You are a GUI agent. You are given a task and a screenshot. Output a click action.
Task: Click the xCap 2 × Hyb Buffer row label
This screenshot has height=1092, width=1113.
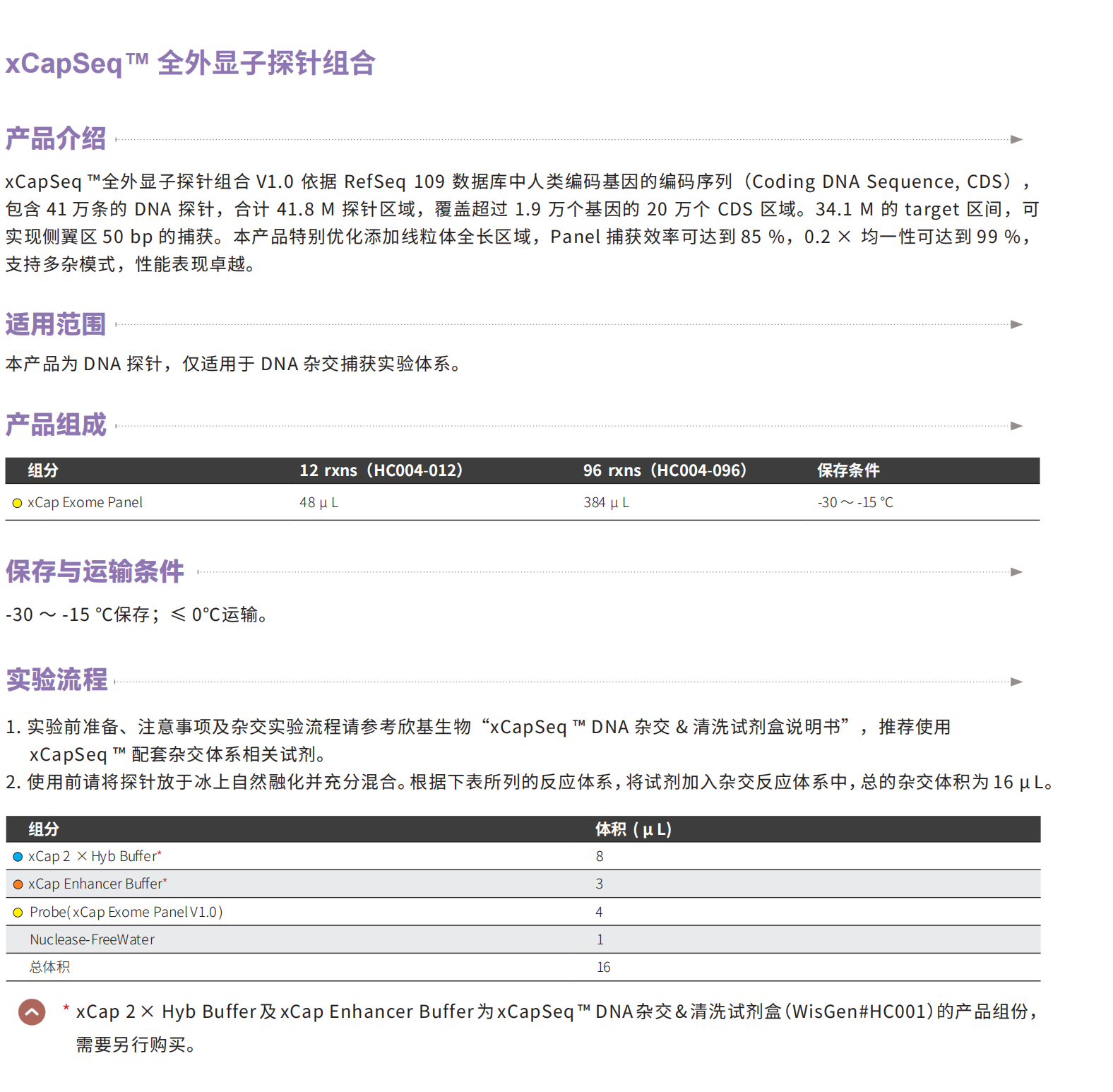click(x=95, y=856)
